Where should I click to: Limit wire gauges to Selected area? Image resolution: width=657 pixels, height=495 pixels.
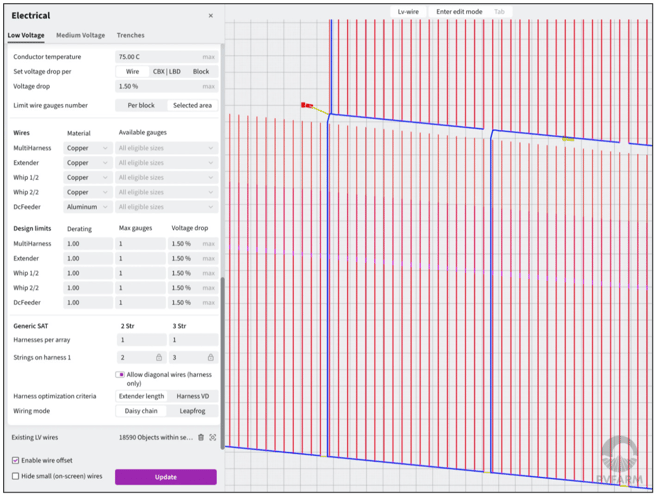click(192, 106)
